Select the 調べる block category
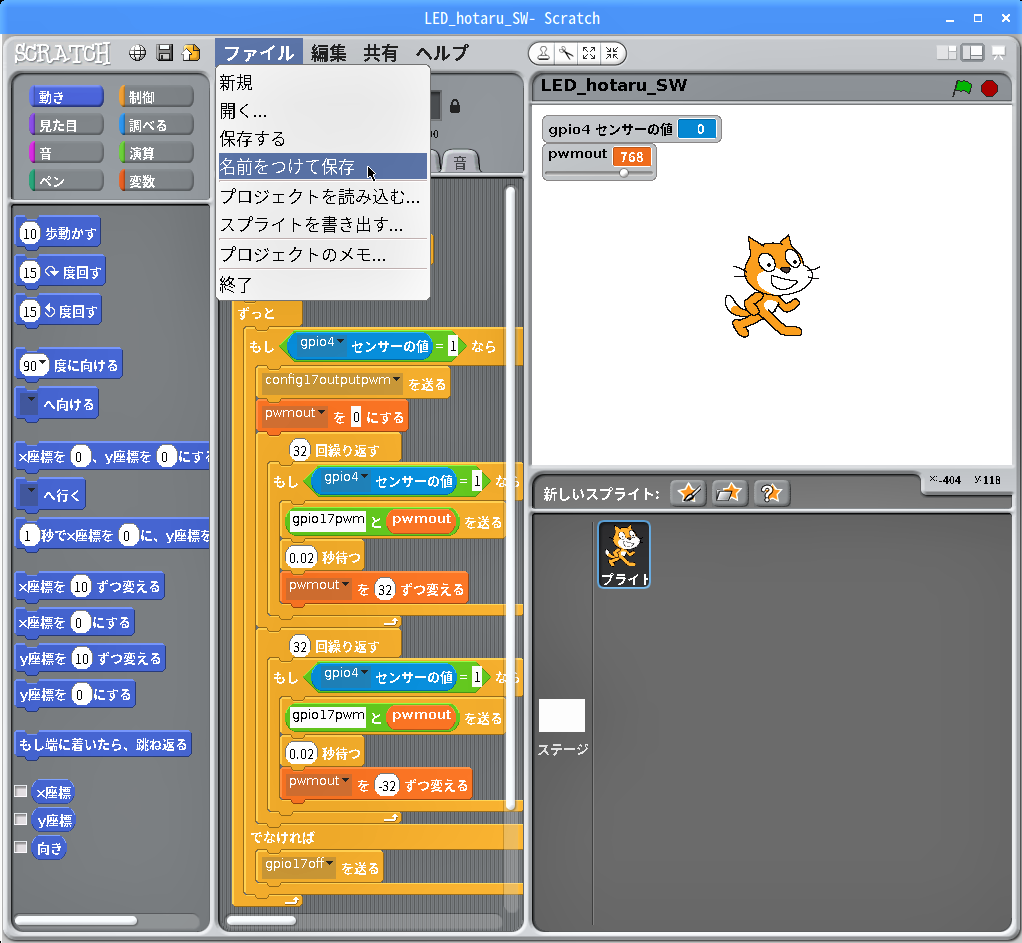The image size is (1022, 943). 156,125
